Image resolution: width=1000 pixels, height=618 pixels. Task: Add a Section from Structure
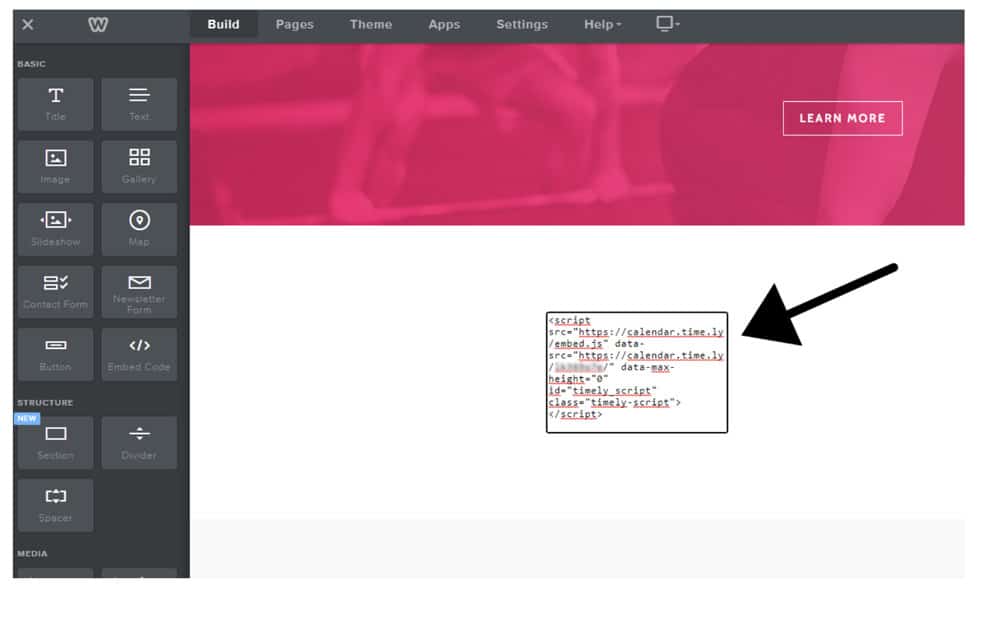[x=55, y=442]
